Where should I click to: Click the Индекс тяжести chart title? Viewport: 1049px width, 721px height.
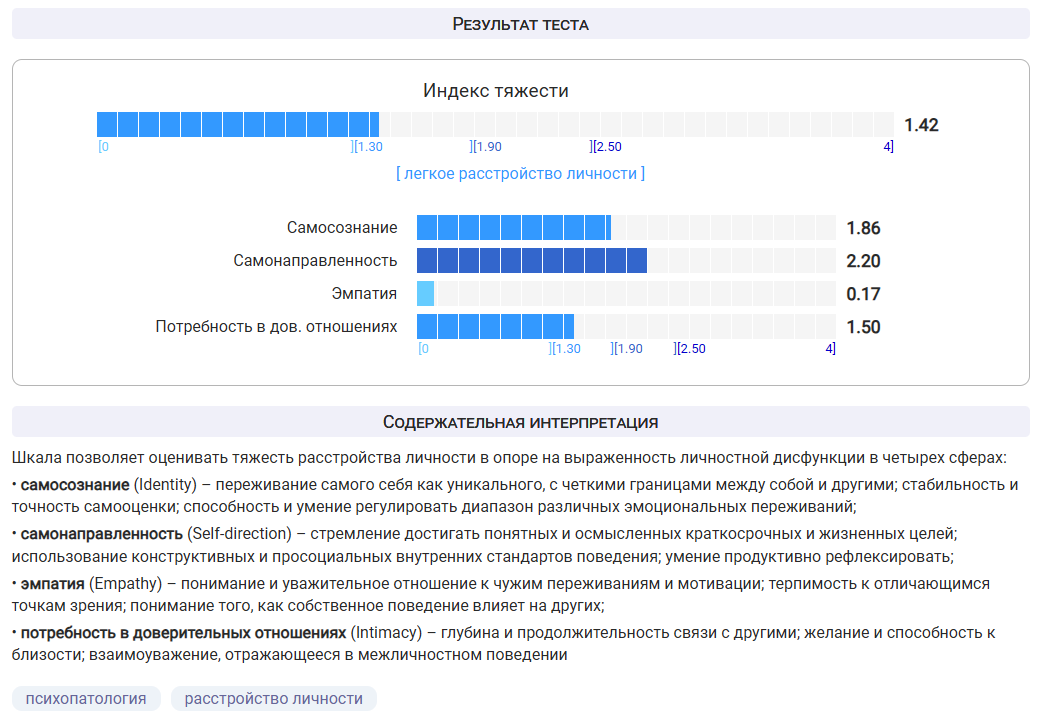(495, 91)
